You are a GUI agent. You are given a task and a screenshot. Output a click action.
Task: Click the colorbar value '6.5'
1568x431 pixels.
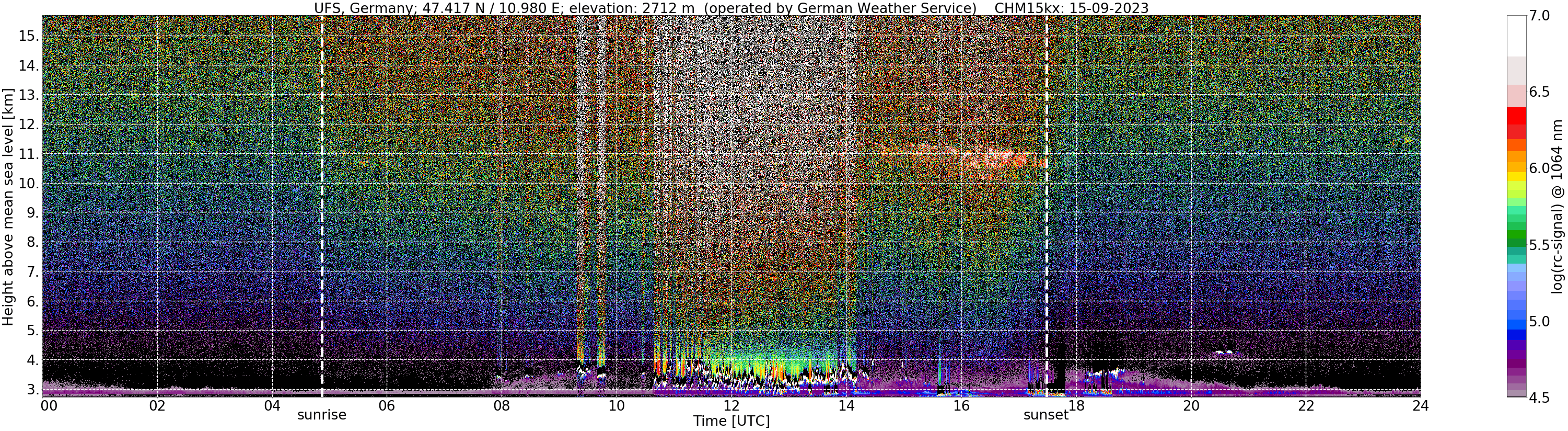(x=1540, y=92)
